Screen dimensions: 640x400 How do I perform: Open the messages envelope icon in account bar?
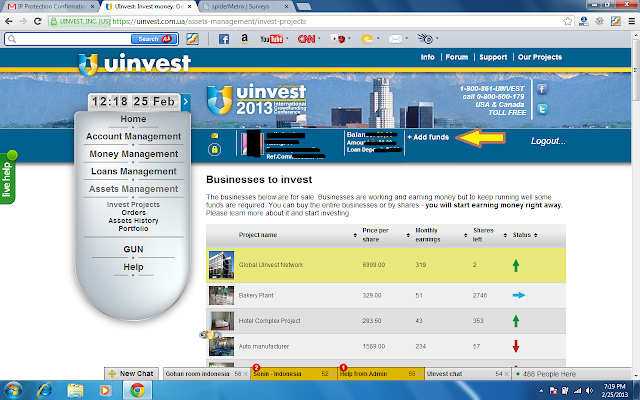click(x=215, y=136)
